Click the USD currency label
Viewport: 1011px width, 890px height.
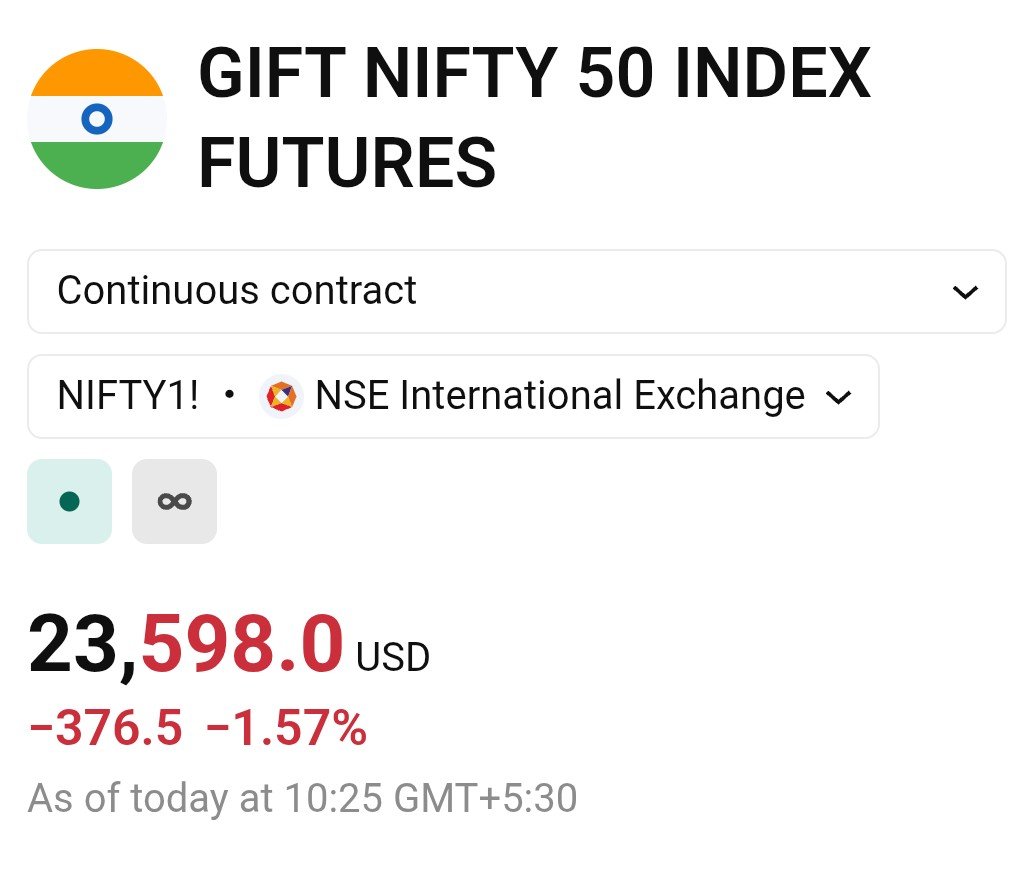point(393,657)
